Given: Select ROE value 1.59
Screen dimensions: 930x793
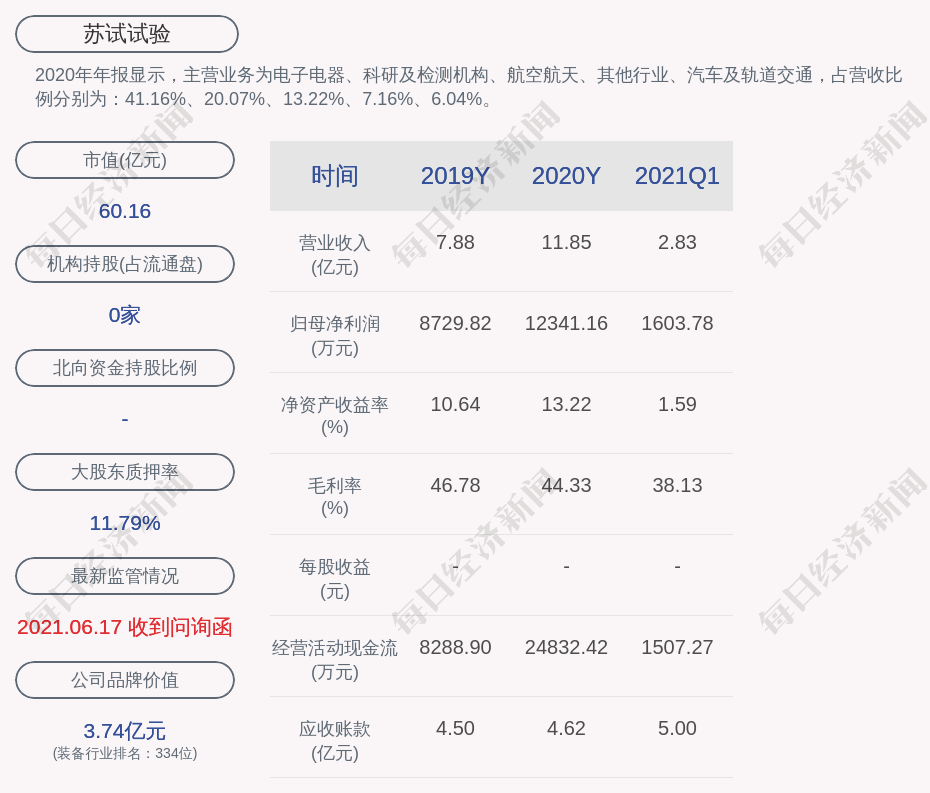Looking at the screenshot, I should tap(677, 404).
